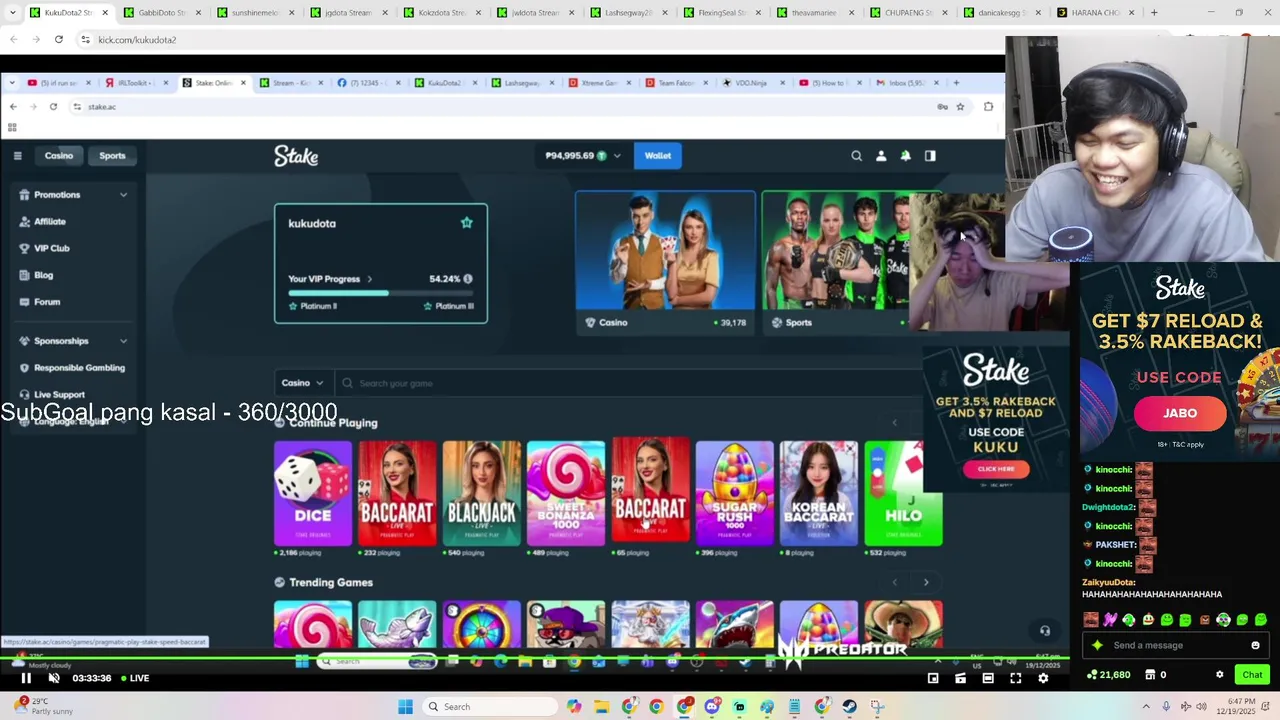1280x720 pixels.
Task: Open Discord from the taskbar
Action: (712, 707)
